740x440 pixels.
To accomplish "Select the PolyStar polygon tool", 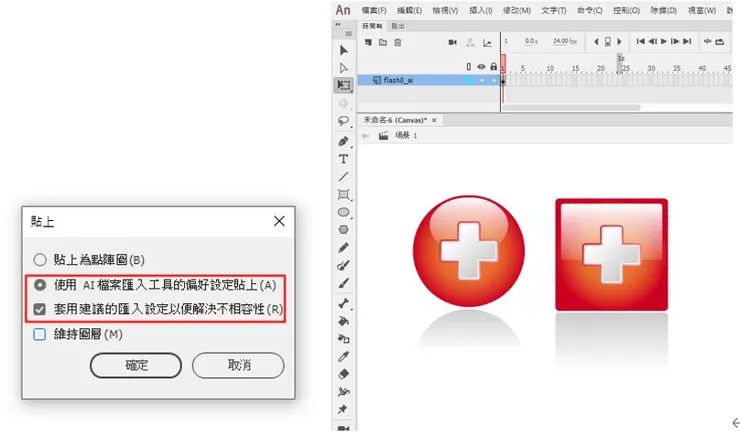I will point(344,229).
